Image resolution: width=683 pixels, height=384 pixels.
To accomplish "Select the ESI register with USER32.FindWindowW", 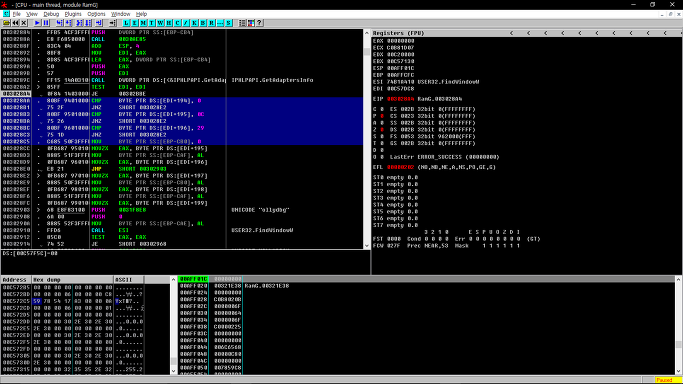I will click(x=426, y=82).
